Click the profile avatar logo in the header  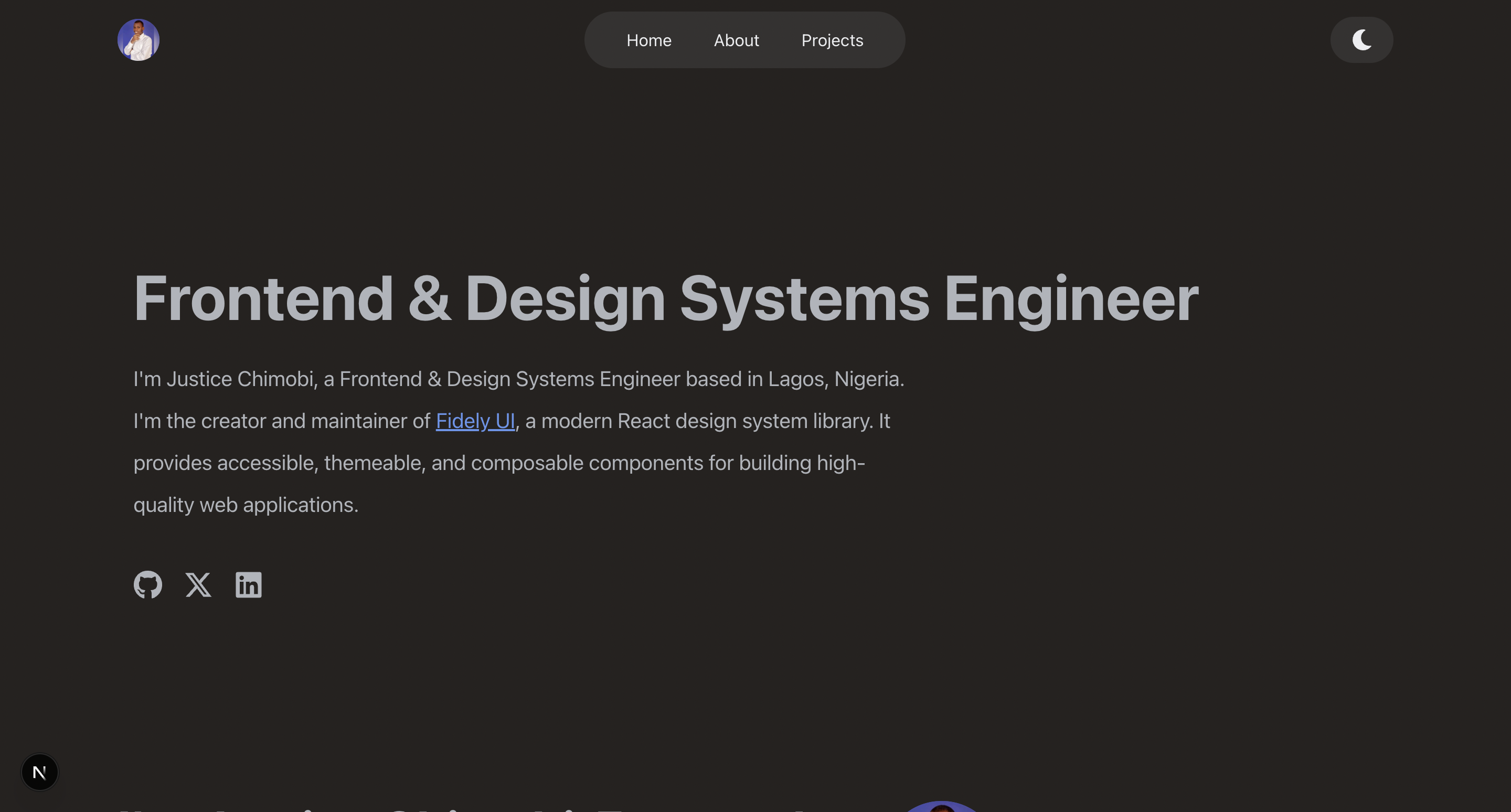tap(139, 40)
